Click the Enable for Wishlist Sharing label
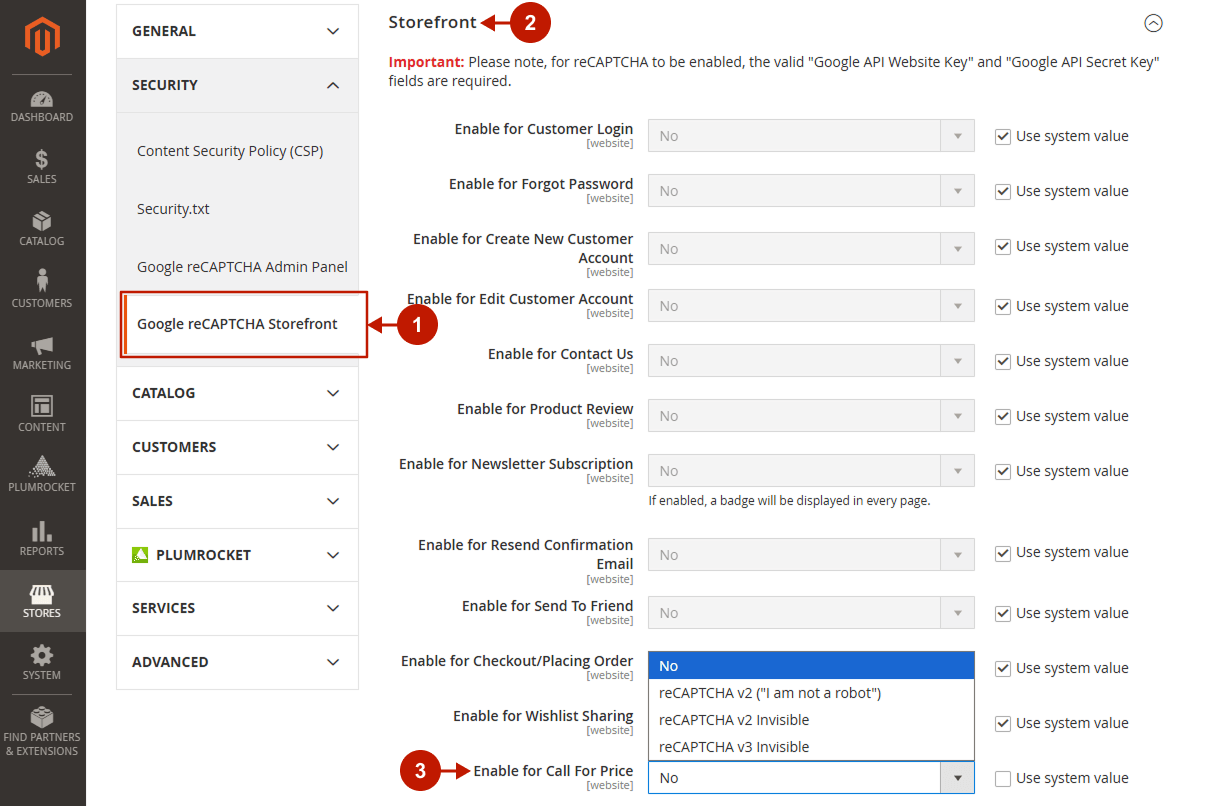Viewport: 1206px width, 806px height. (x=543, y=715)
